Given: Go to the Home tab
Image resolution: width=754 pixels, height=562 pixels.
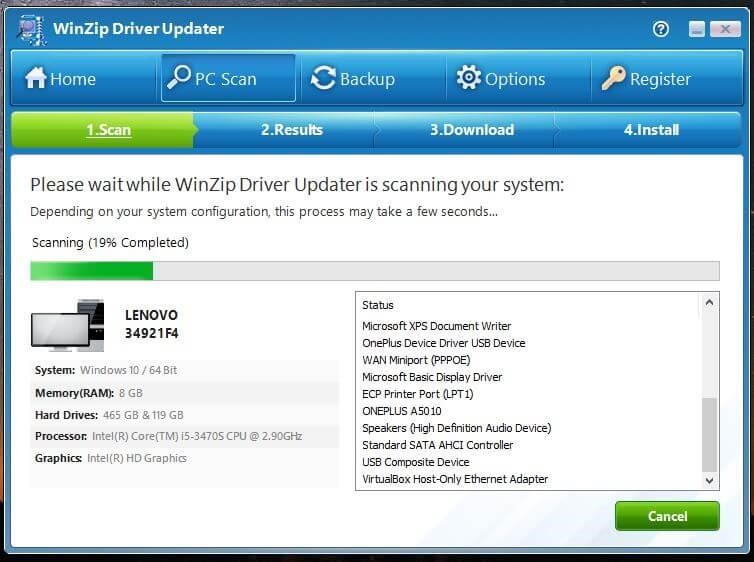Looking at the screenshot, I should tap(83, 78).
